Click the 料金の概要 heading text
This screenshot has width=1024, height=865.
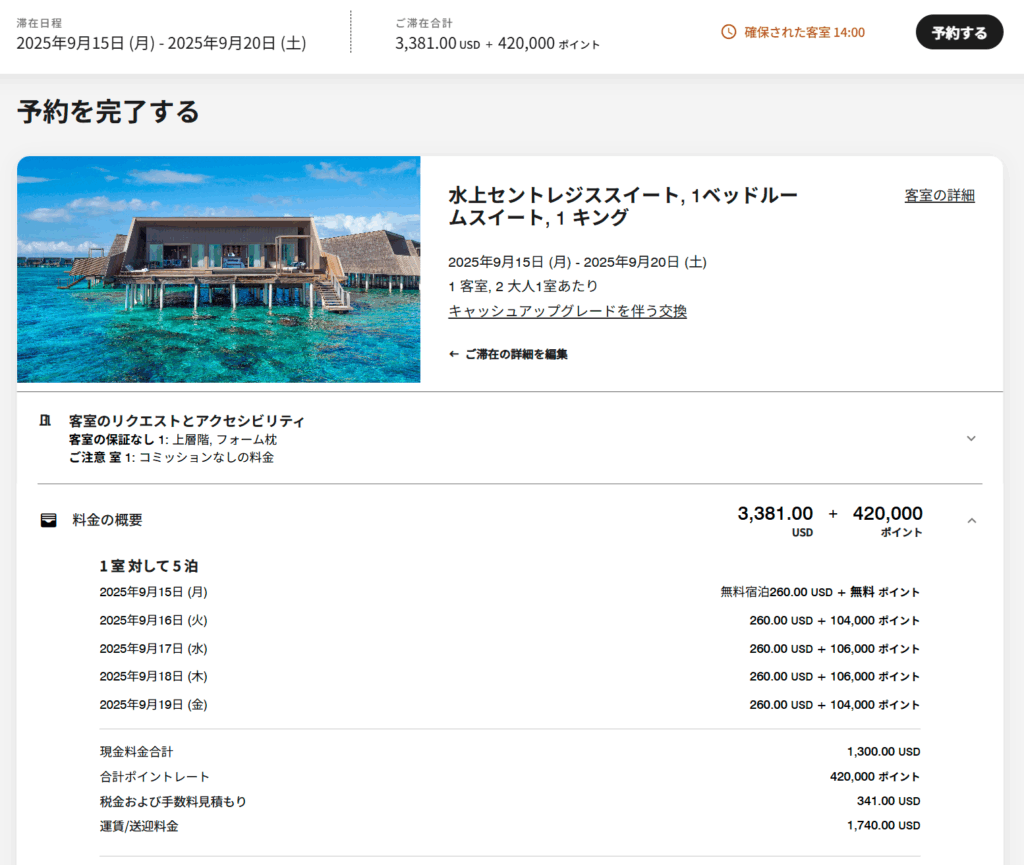[x=107, y=520]
